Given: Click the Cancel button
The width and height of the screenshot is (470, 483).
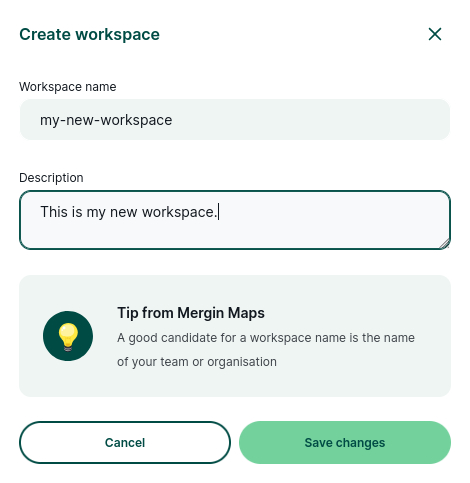Looking at the screenshot, I should click(x=125, y=442).
